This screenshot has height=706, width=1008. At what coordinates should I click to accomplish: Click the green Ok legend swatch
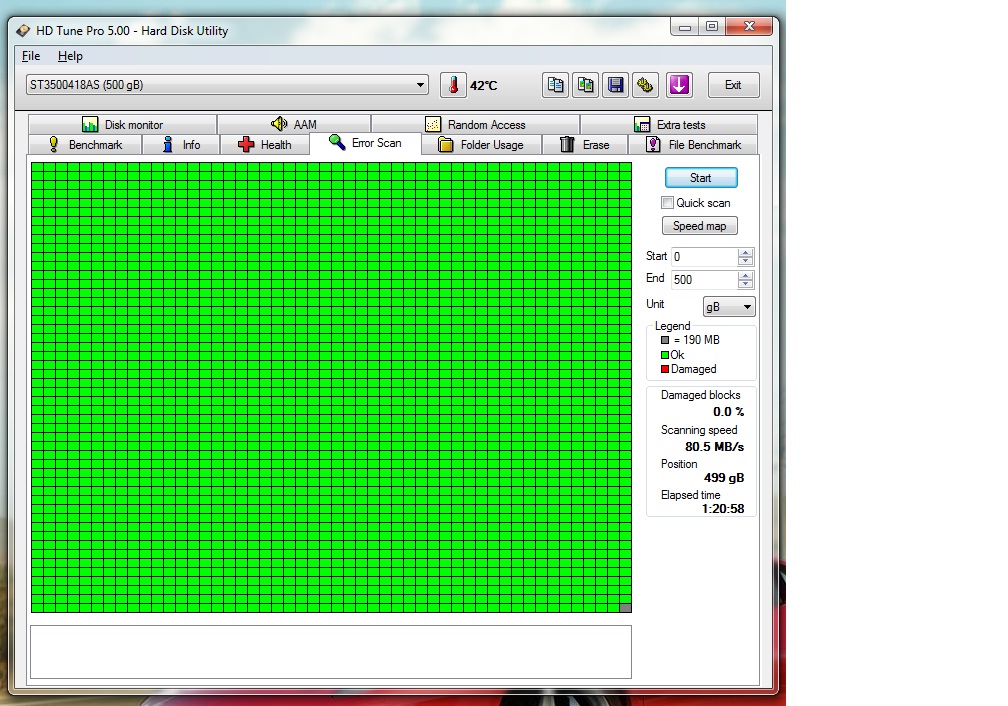click(x=665, y=355)
